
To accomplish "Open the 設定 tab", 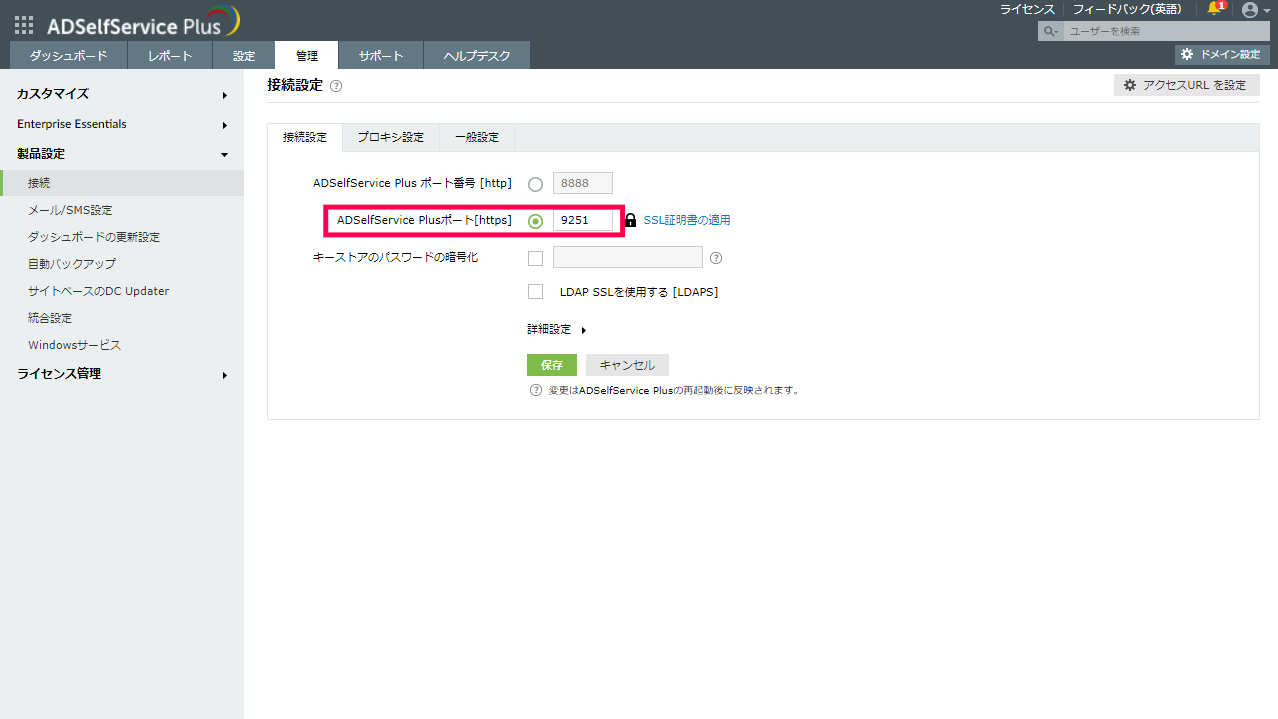I will click(244, 56).
